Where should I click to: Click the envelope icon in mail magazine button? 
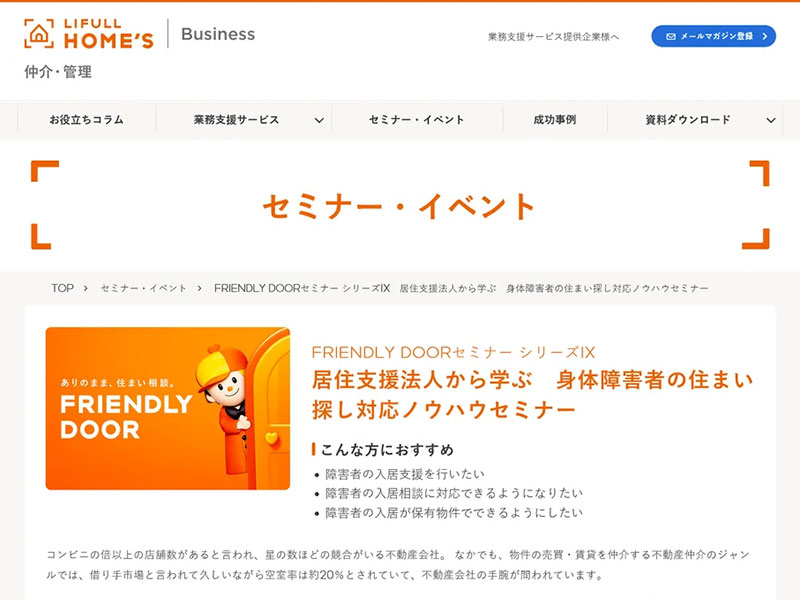[x=671, y=36]
